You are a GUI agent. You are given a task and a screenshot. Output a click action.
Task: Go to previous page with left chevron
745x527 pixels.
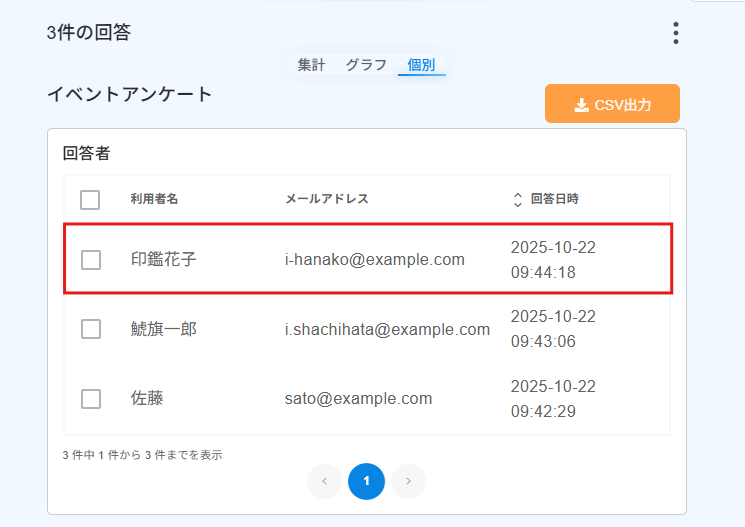tap(325, 482)
